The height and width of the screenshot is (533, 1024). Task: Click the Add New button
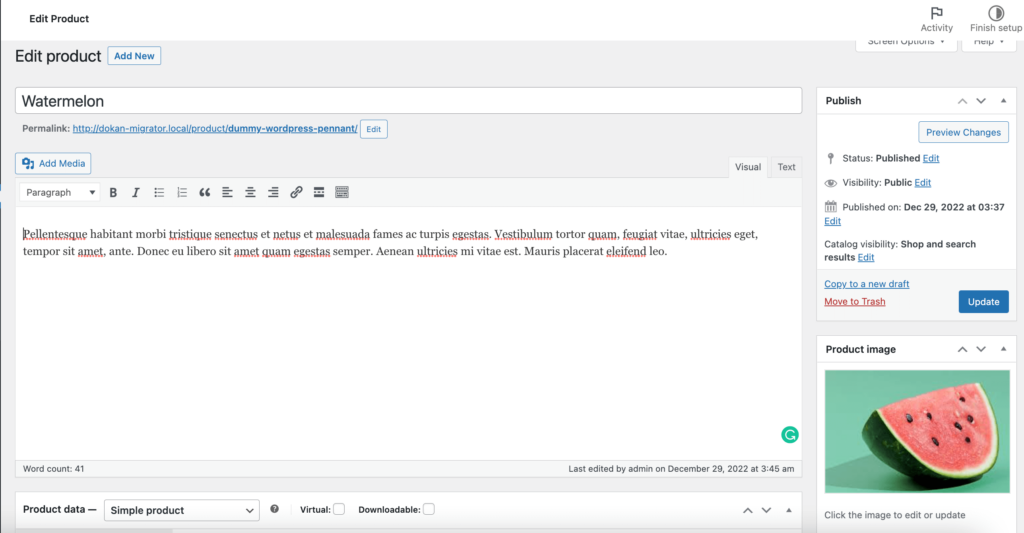point(134,56)
